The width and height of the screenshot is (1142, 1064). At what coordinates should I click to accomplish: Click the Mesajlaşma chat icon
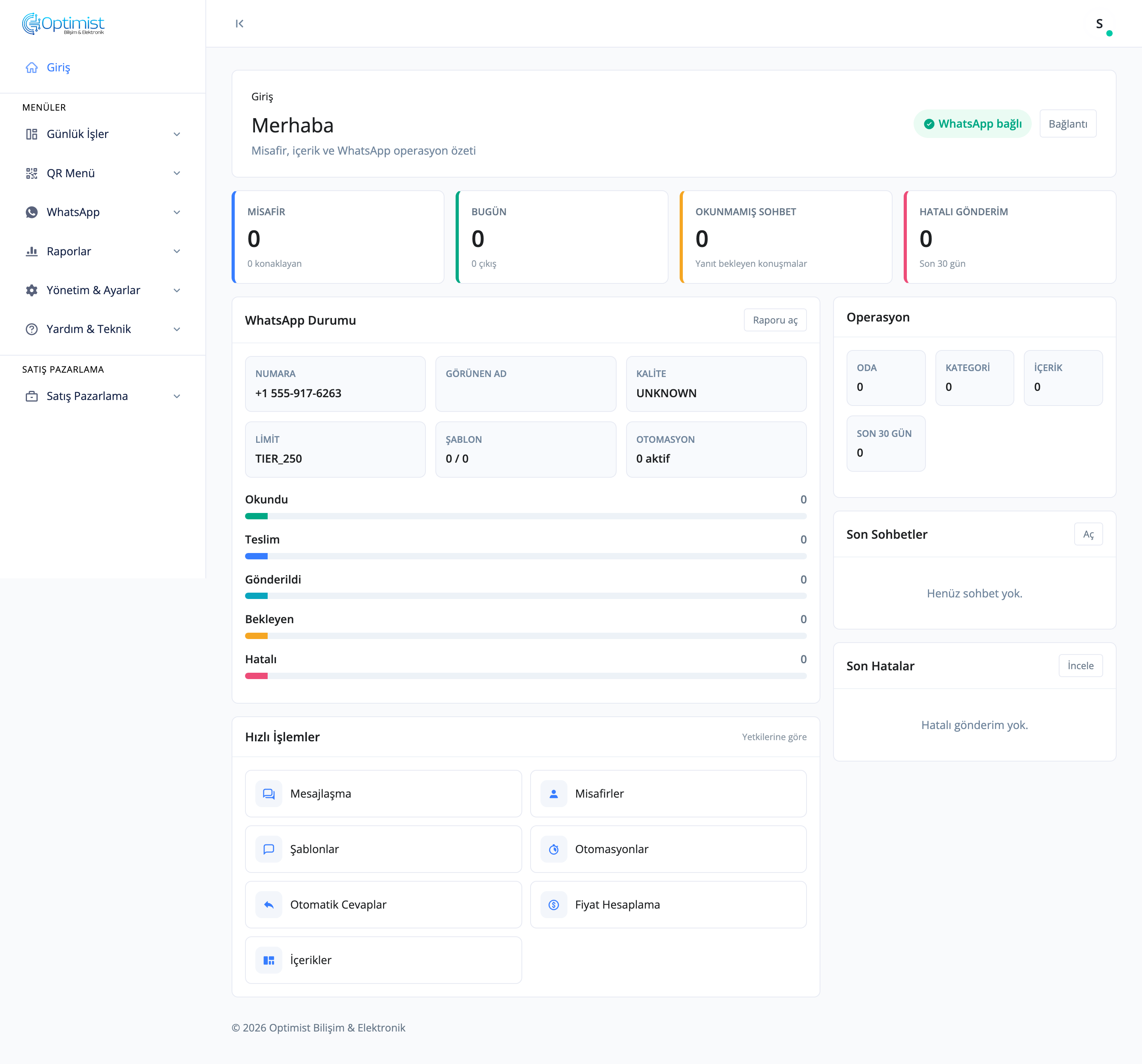268,794
